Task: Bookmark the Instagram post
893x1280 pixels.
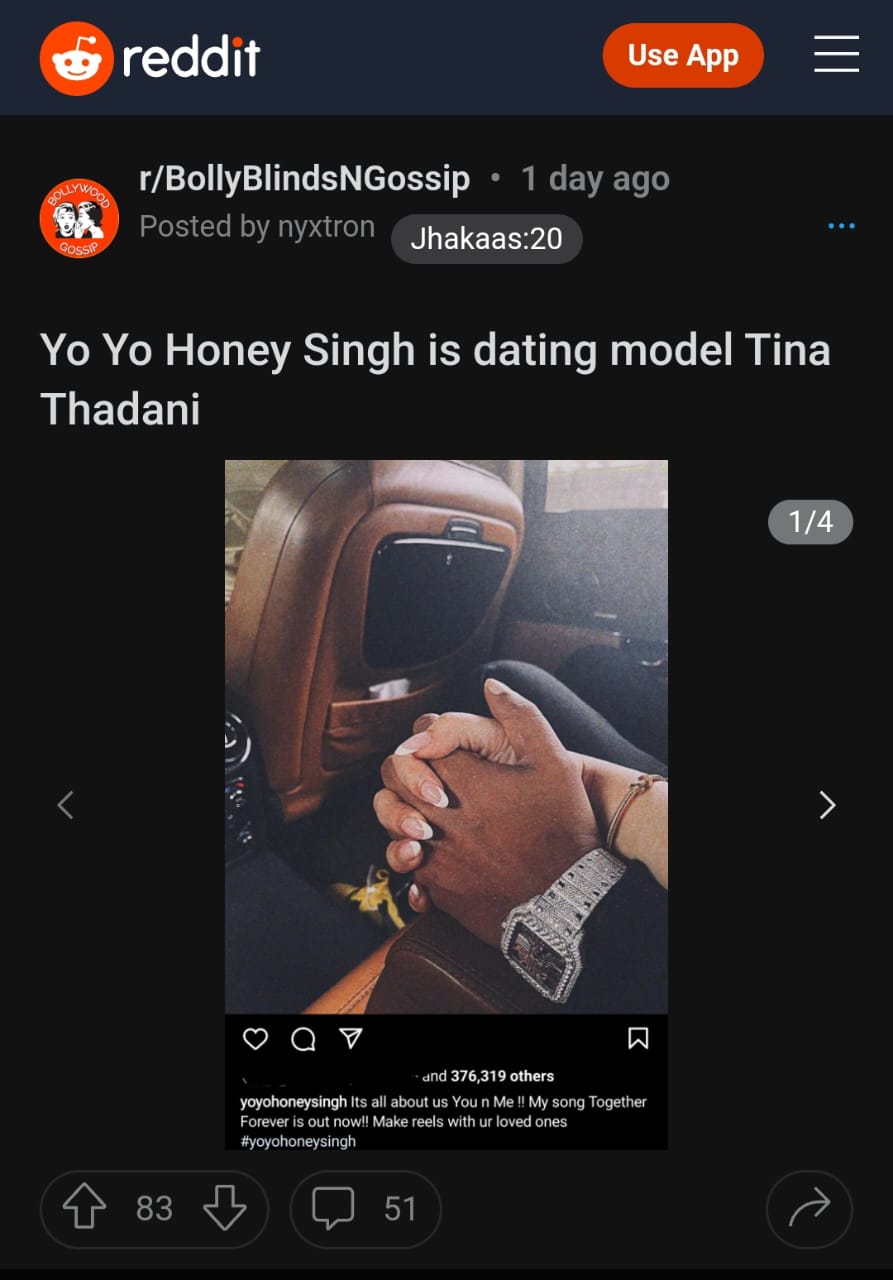Action: (638, 1039)
